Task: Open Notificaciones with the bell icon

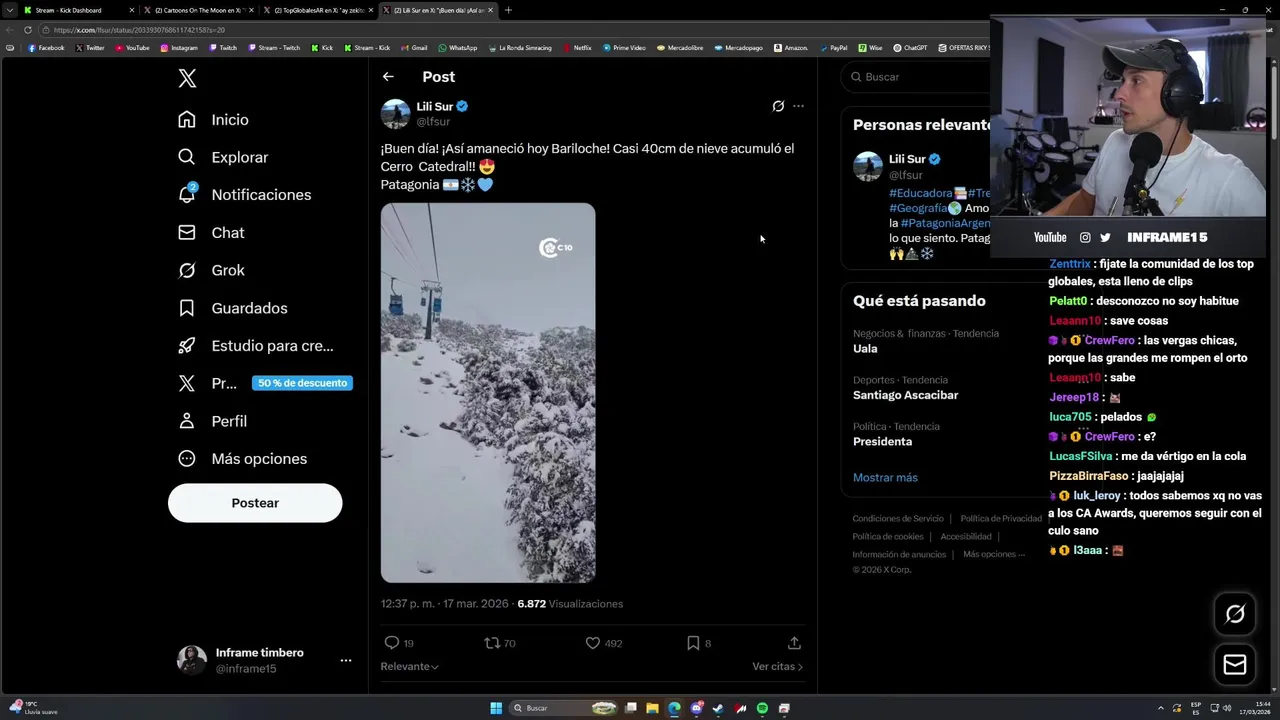Action: click(x=244, y=194)
